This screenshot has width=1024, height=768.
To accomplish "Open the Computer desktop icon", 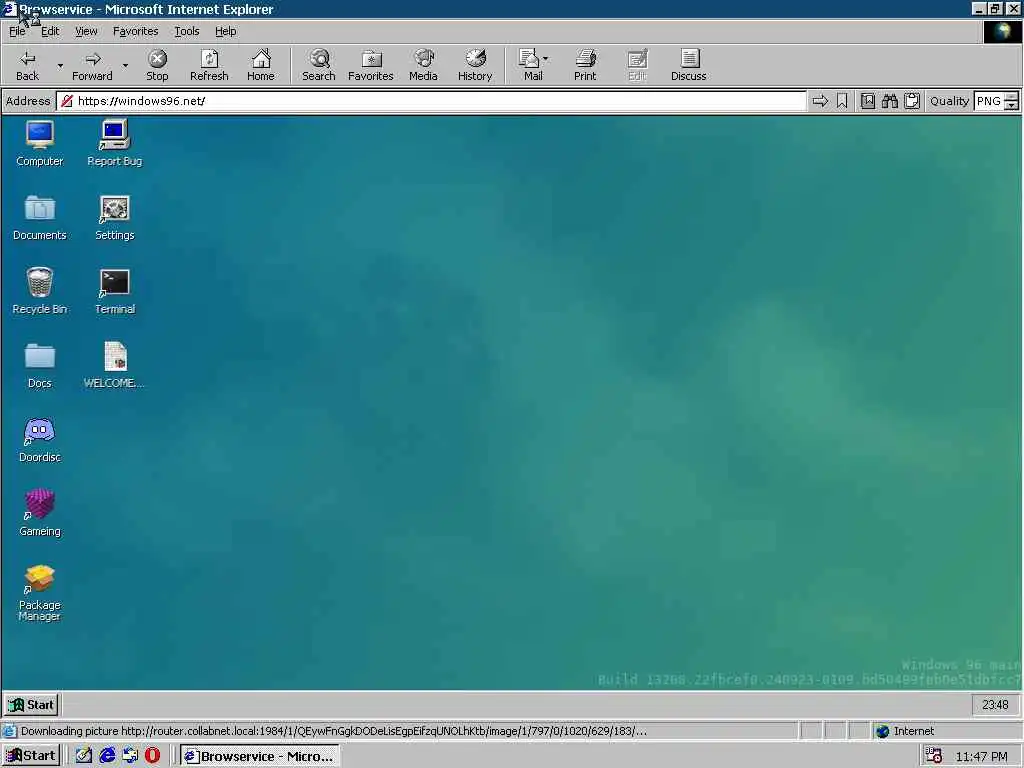I will 40,144.
